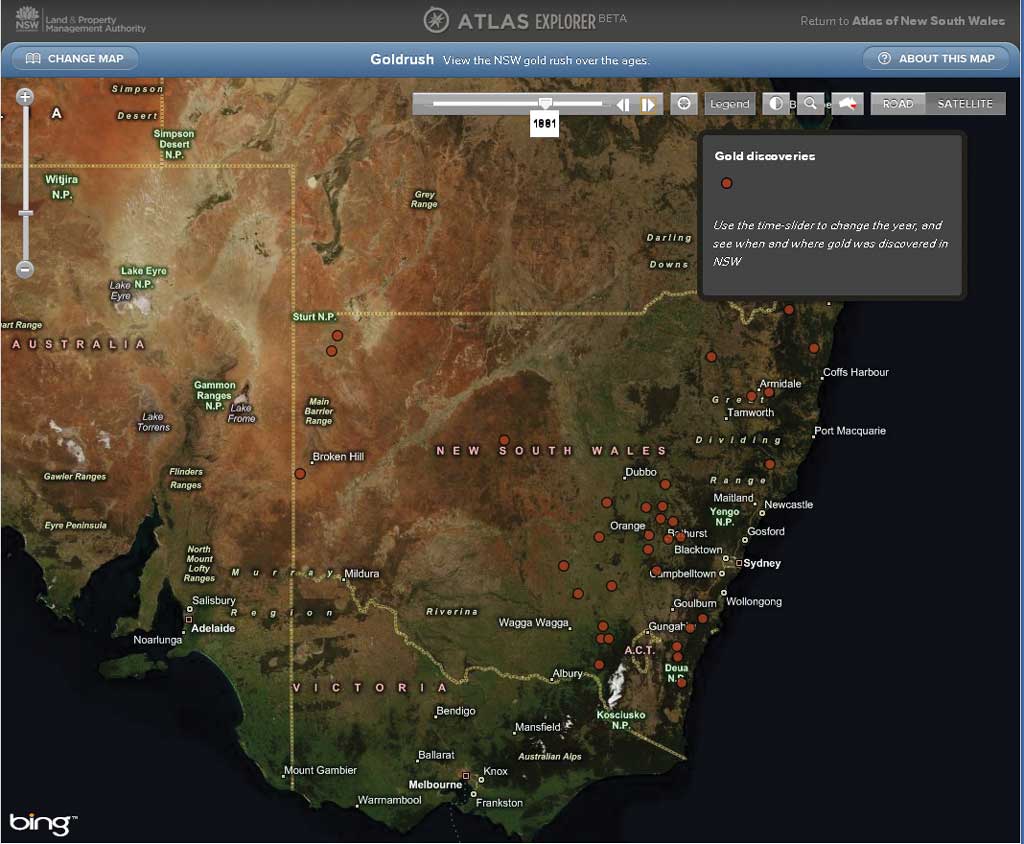Click the Dubbo label
Viewport: 1024px width, 844px height.
pos(641,472)
